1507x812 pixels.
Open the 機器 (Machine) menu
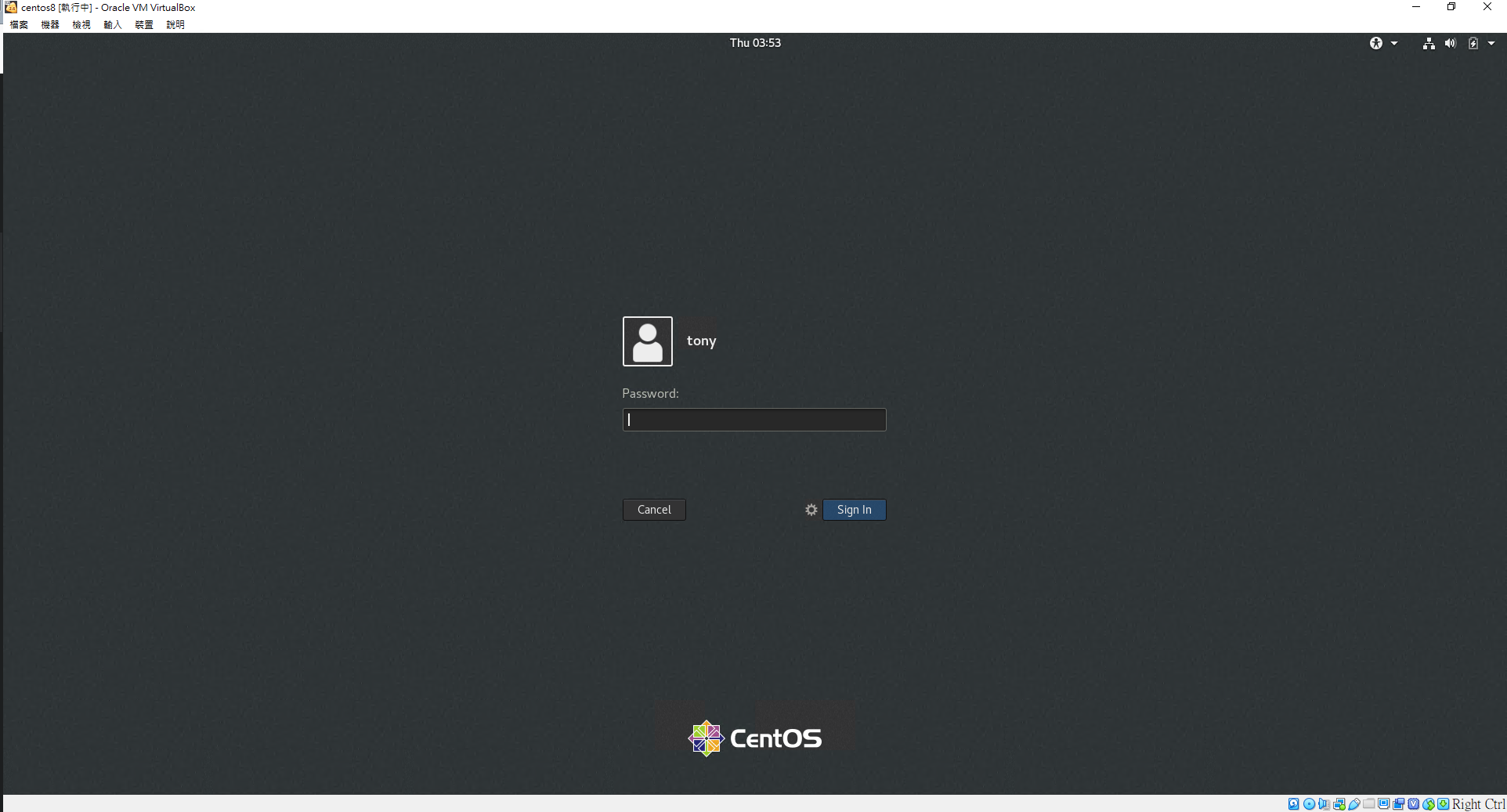[x=50, y=25]
